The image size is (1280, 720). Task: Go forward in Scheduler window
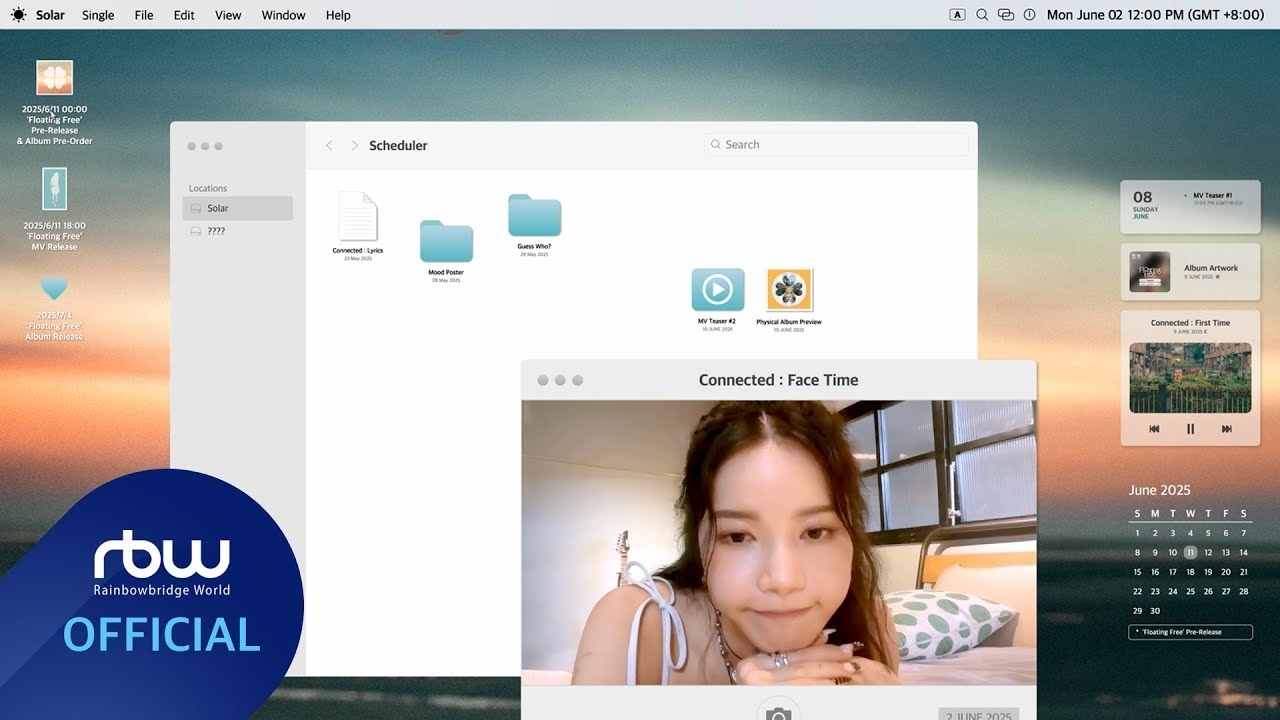point(354,145)
